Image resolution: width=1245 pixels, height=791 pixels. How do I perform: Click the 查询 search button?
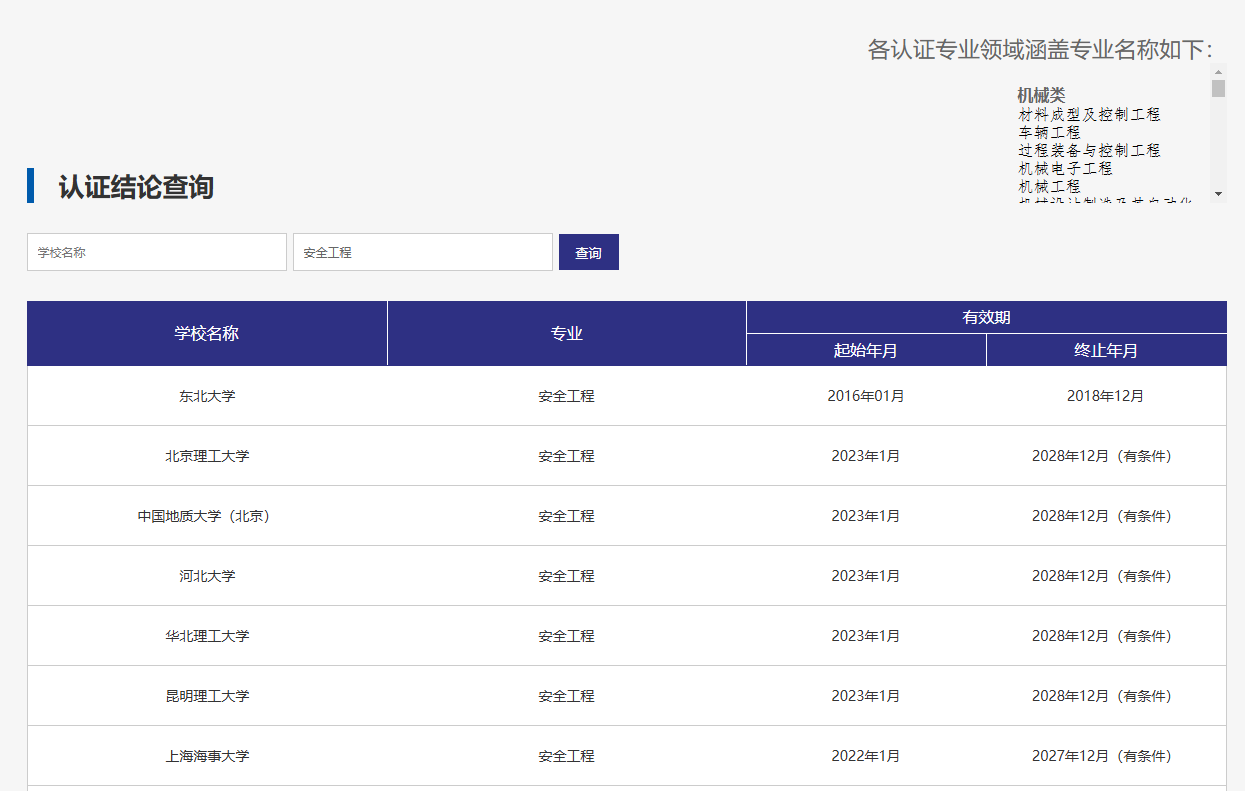pos(589,252)
